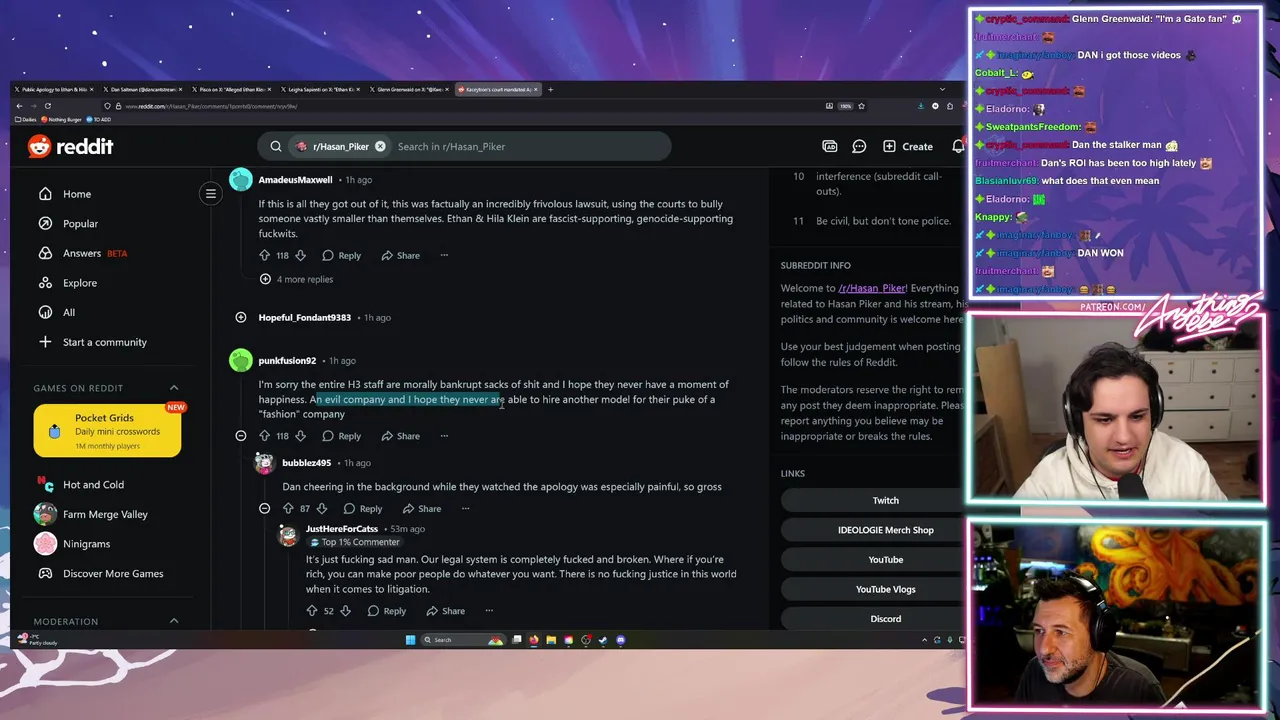Click the search magnifier icon in Reddit search bar
Viewport: 1280px width, 720px height.
[x=276, y=146]
